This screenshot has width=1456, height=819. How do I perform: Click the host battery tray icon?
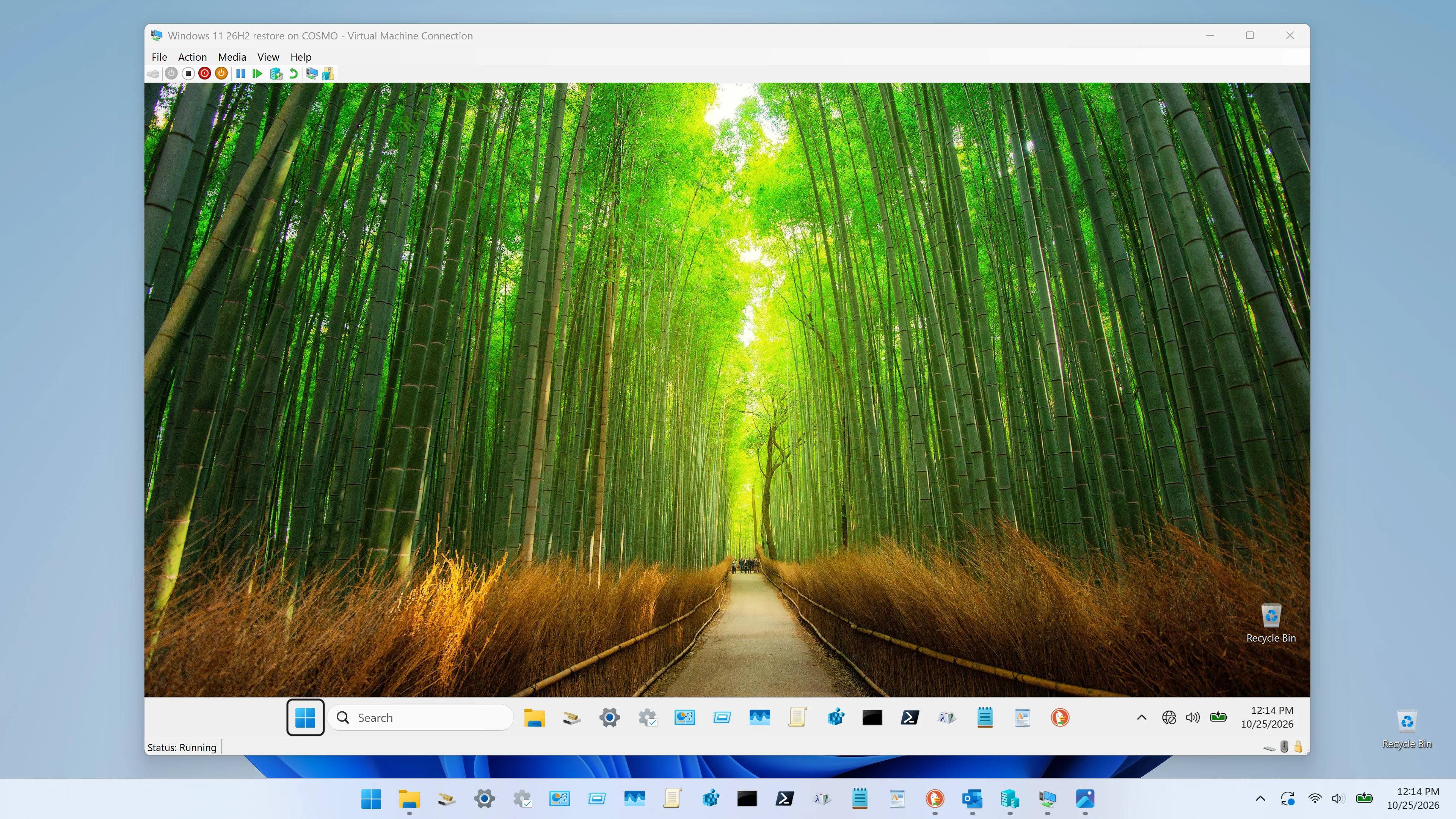(1365, 799)
